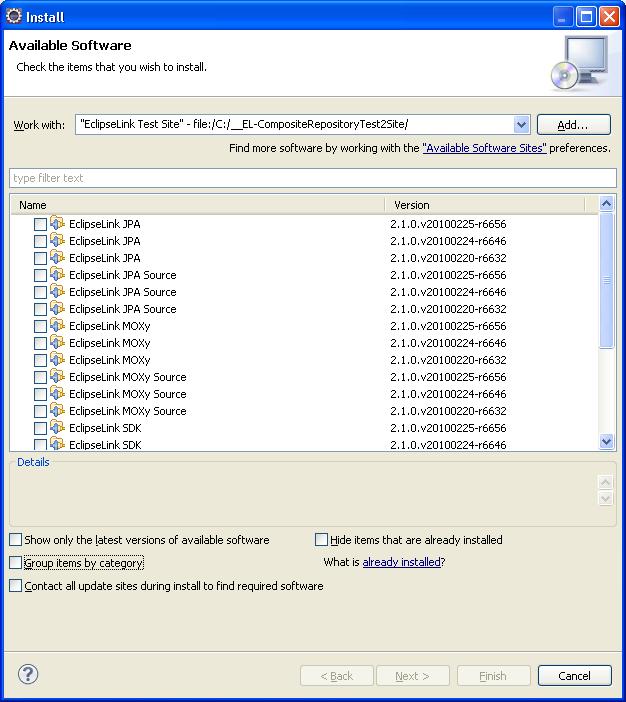Click the feature icon of EclipseLink JPA 2.1.0.v20100224-r6646
The image size is (626, 702).
(x=57, y=240)
